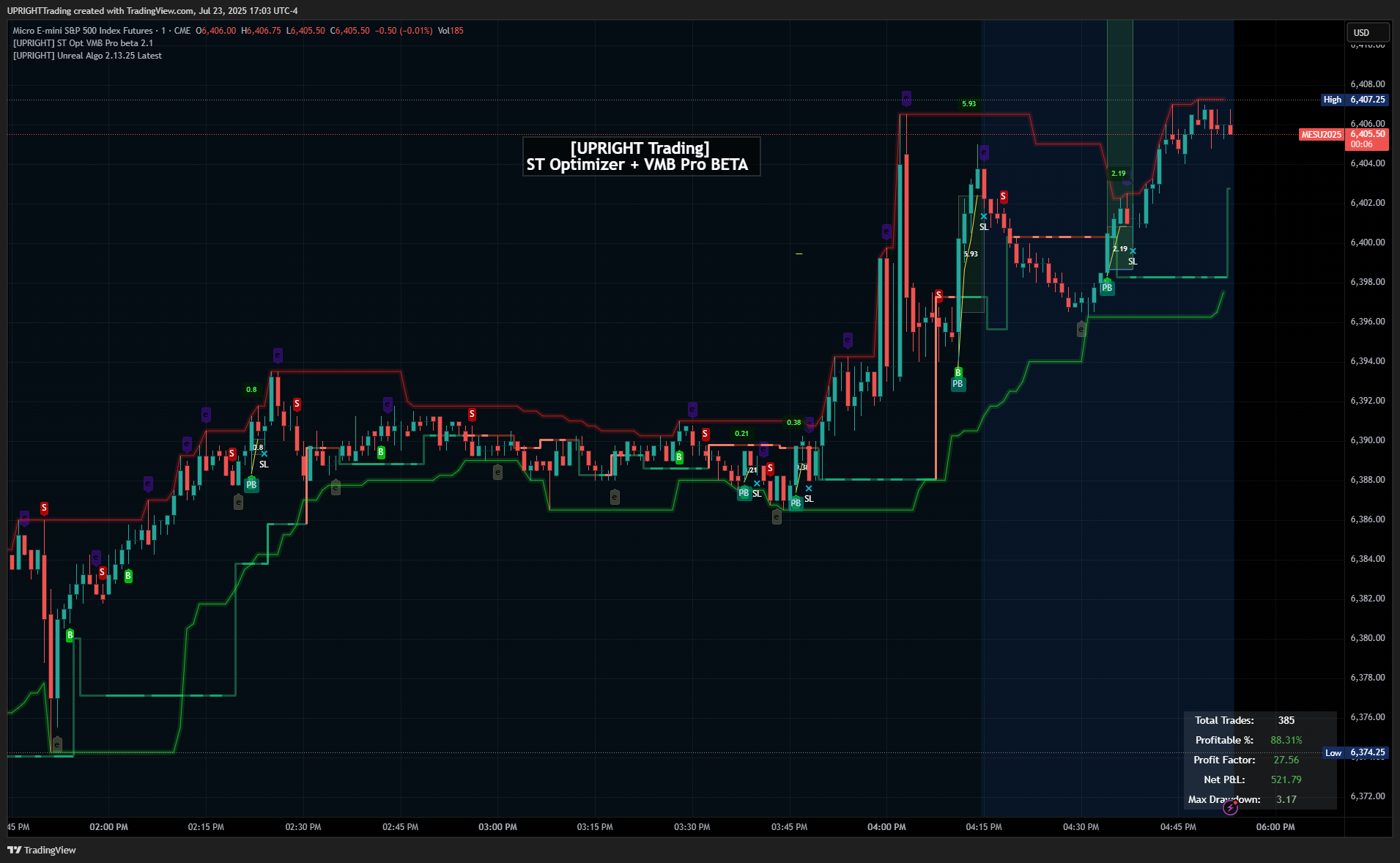Image resolution: width=1400 pixels, height=863 pixels.
Task: Click the green 2.19 profit label
Action: click(1118, 174)
